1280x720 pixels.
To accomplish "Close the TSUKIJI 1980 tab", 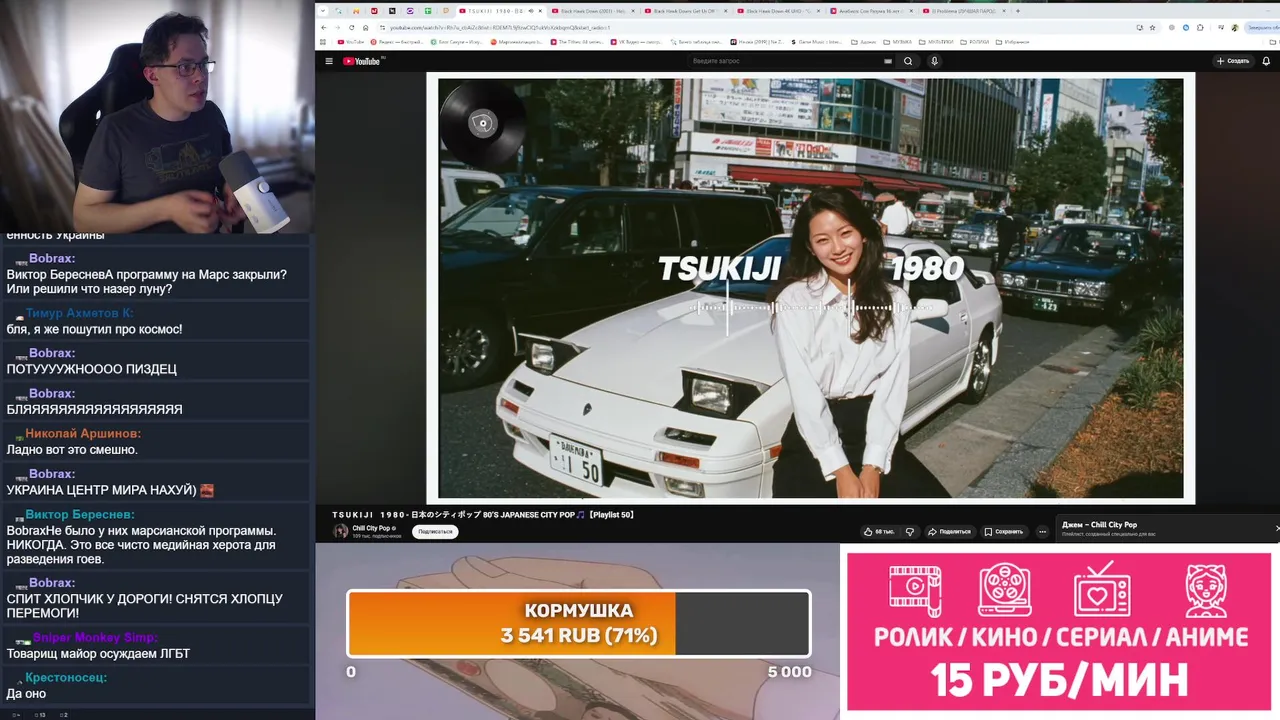I will pos(540,11).
